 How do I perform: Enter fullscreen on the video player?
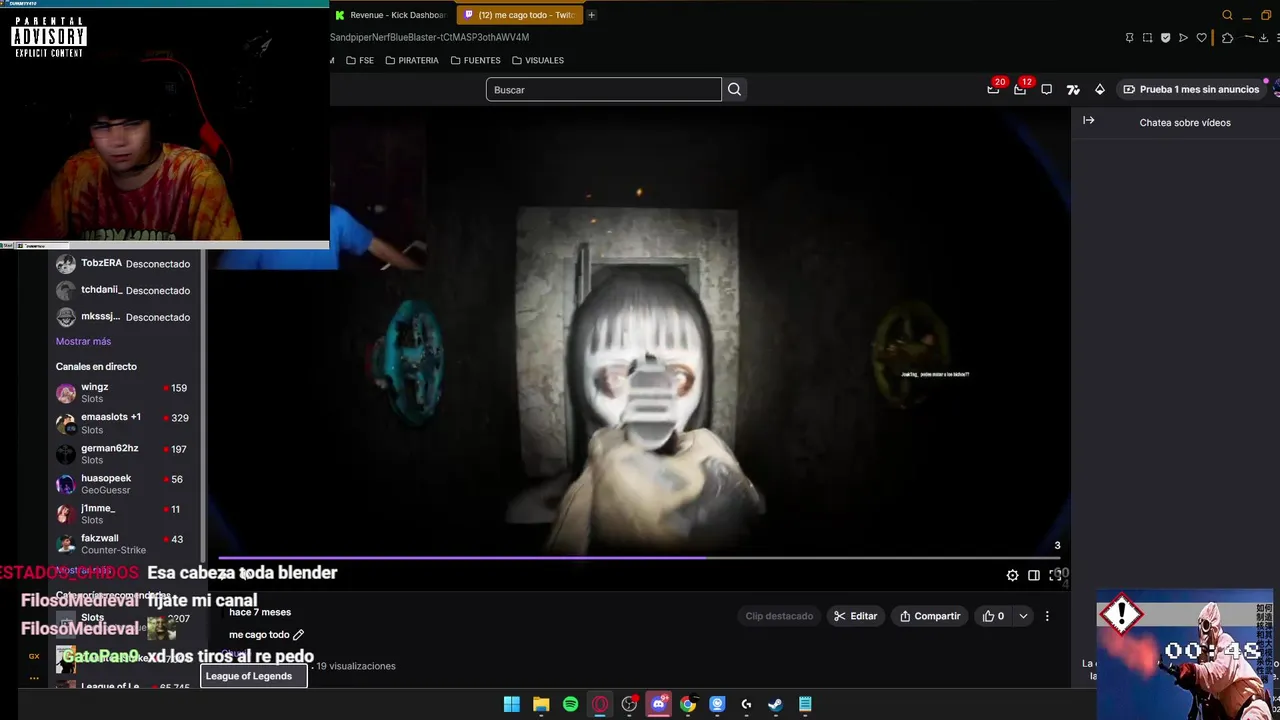[1055, 575]
